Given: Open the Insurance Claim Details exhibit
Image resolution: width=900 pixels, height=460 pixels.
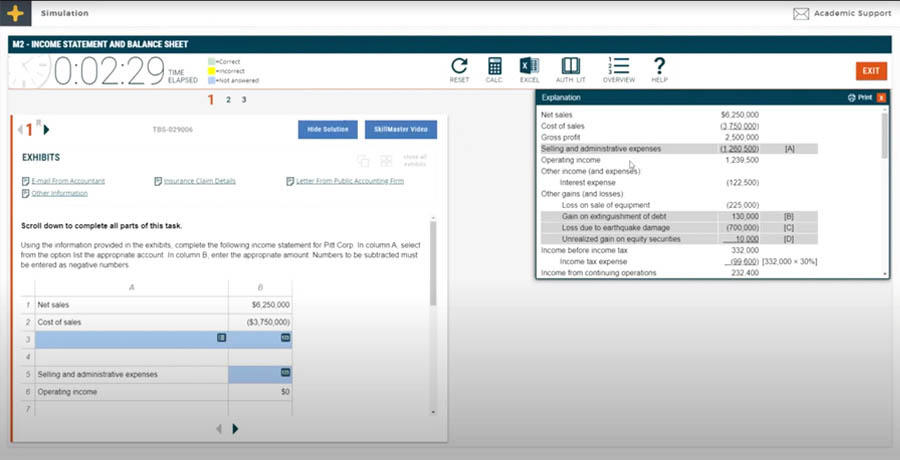Looking at the screenshot, I should pos(199,181).
